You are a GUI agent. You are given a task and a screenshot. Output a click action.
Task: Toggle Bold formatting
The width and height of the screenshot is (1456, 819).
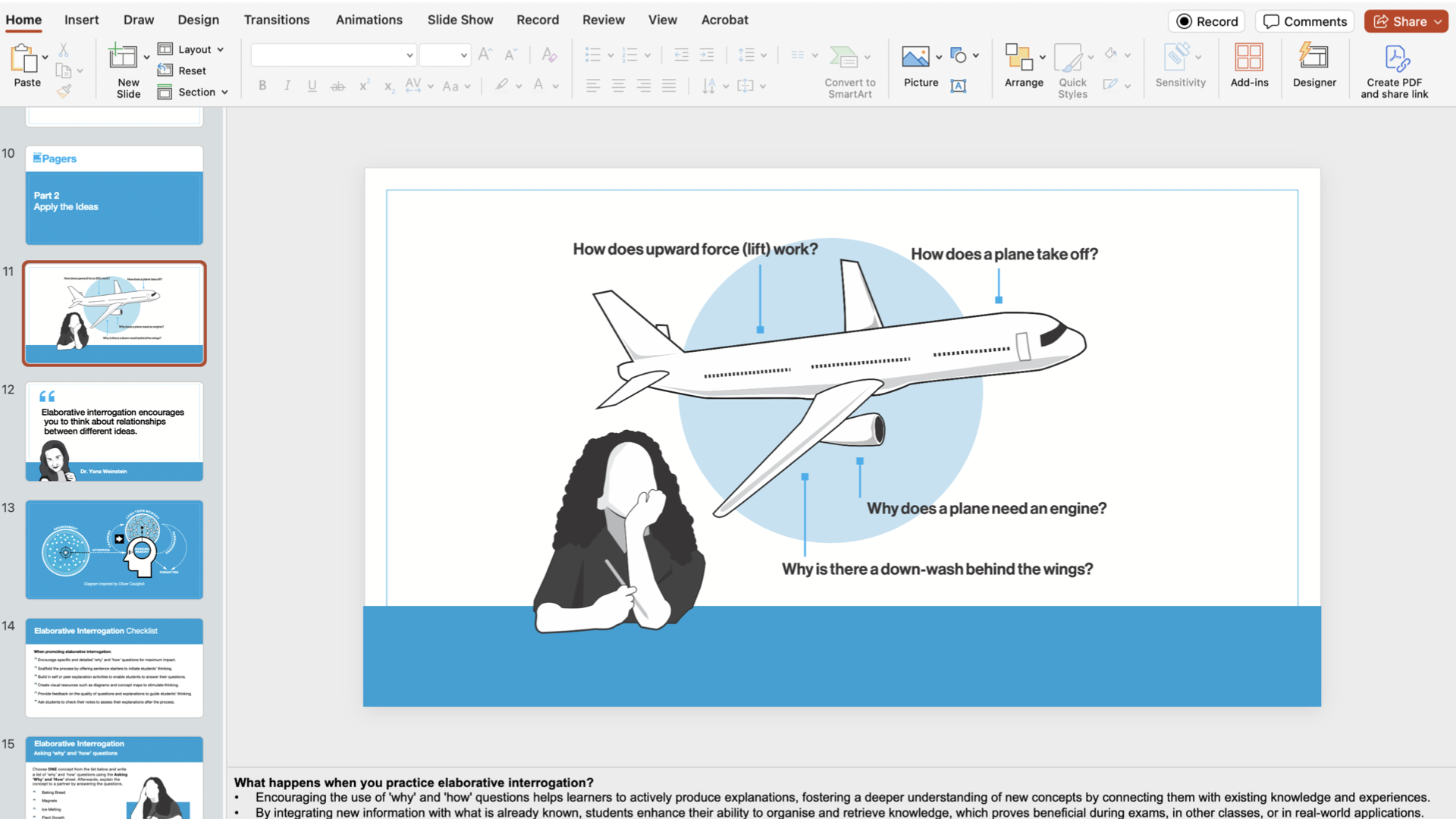(262, 86)
